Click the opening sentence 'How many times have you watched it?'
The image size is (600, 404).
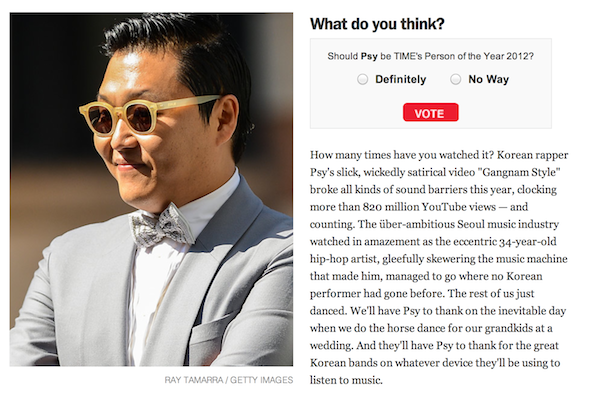402,155
